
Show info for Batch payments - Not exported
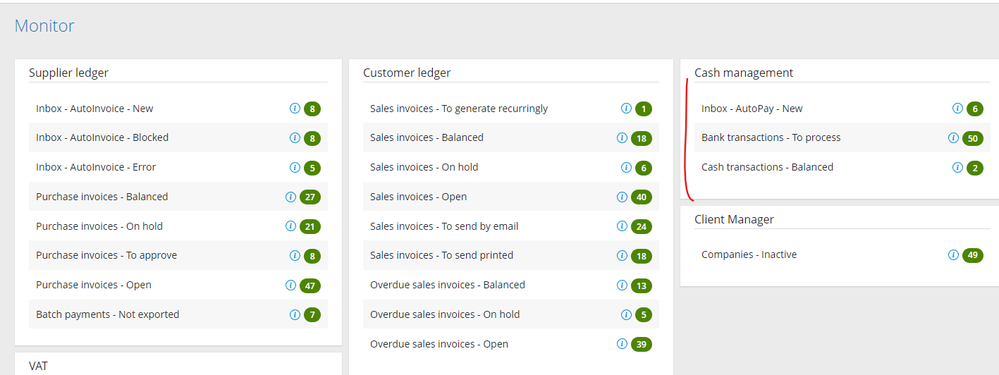(x=294, y=315)
